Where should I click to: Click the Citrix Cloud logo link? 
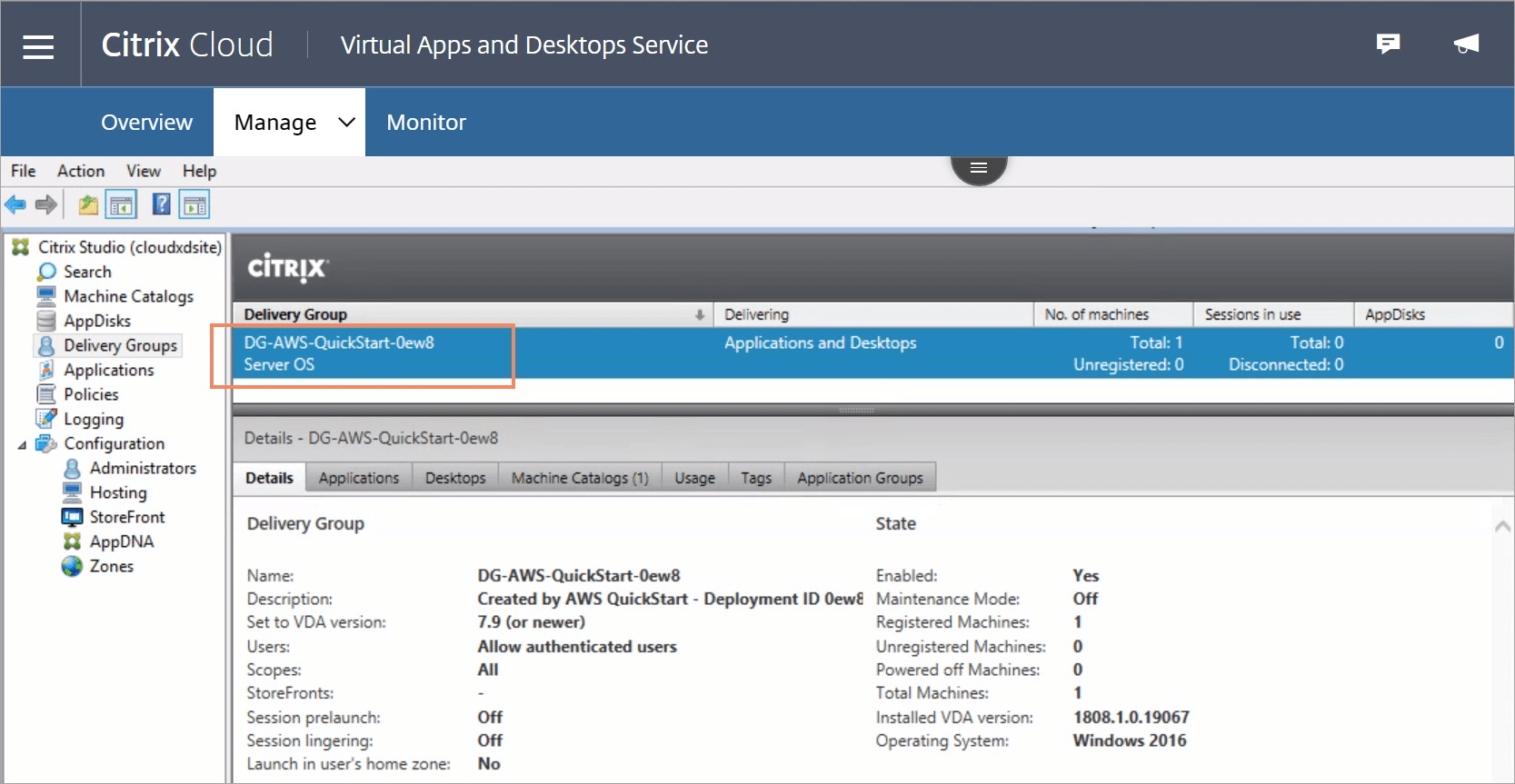coord(187,45)
